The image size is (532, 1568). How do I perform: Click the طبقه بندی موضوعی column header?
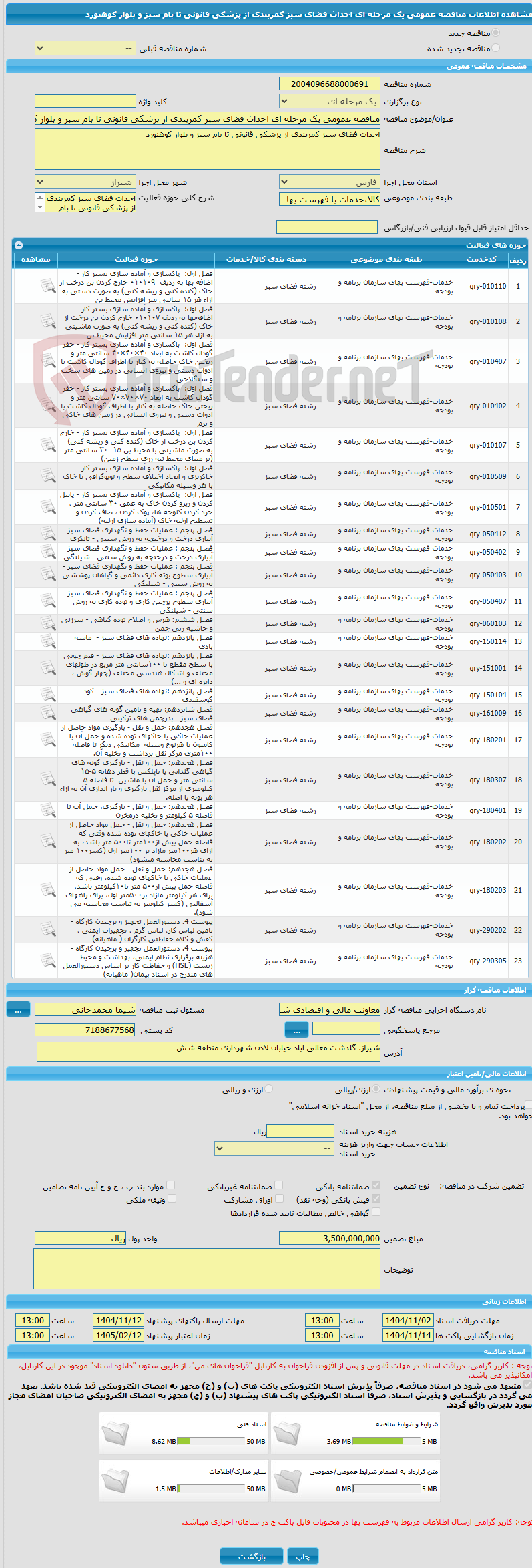[386, 259]
